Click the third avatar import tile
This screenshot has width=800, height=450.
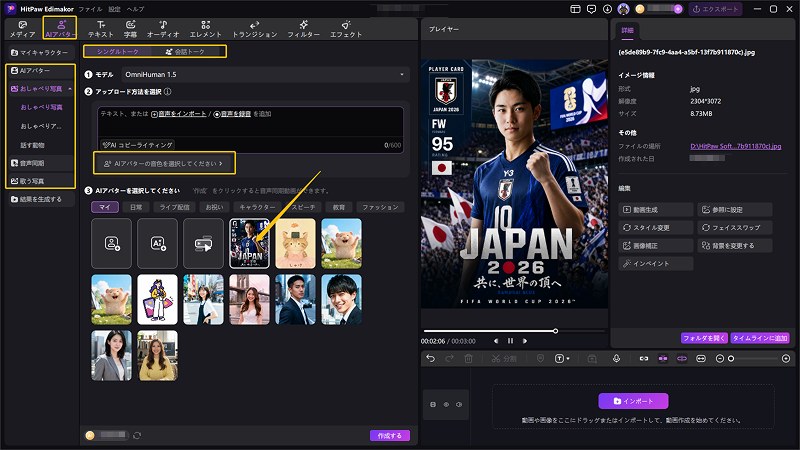pyautogui.click(x=203, y=243)
